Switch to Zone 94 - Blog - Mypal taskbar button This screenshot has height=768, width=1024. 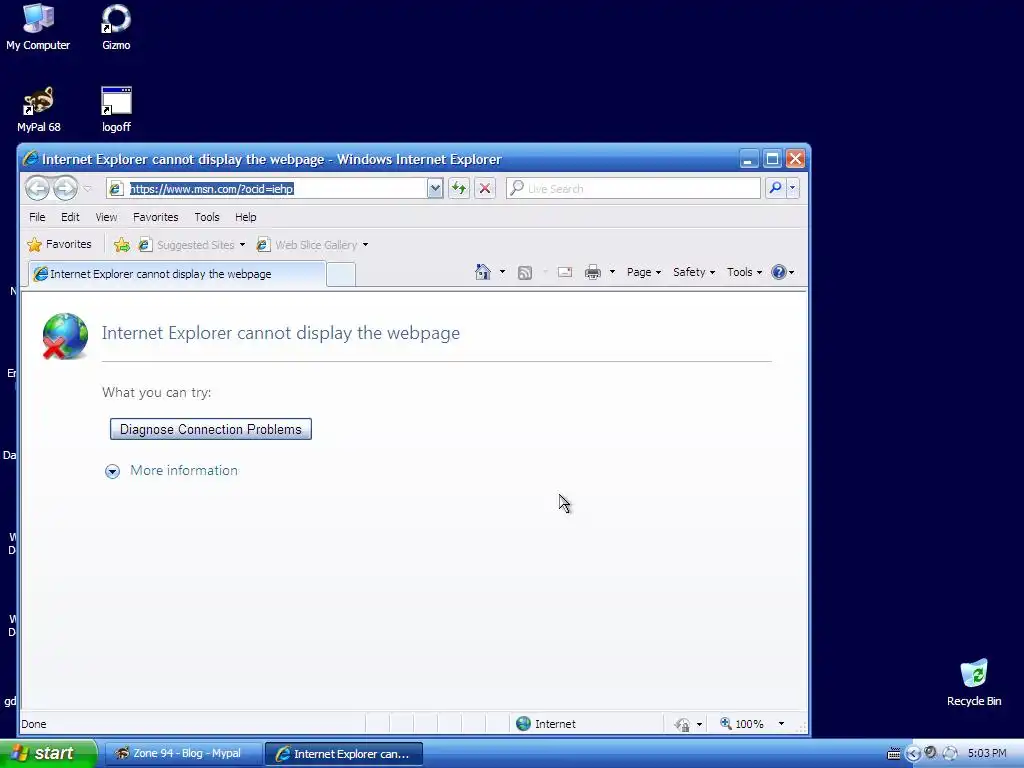pos(184,754)
